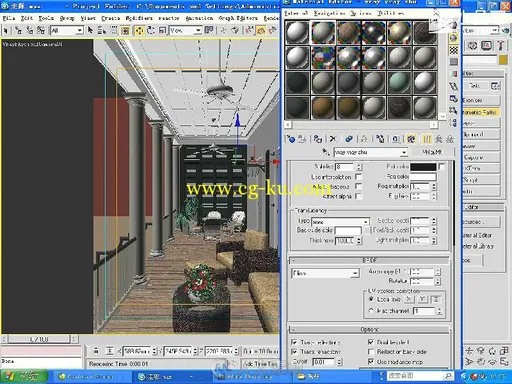Collapse the Options rollout

(x=370, y=330)
